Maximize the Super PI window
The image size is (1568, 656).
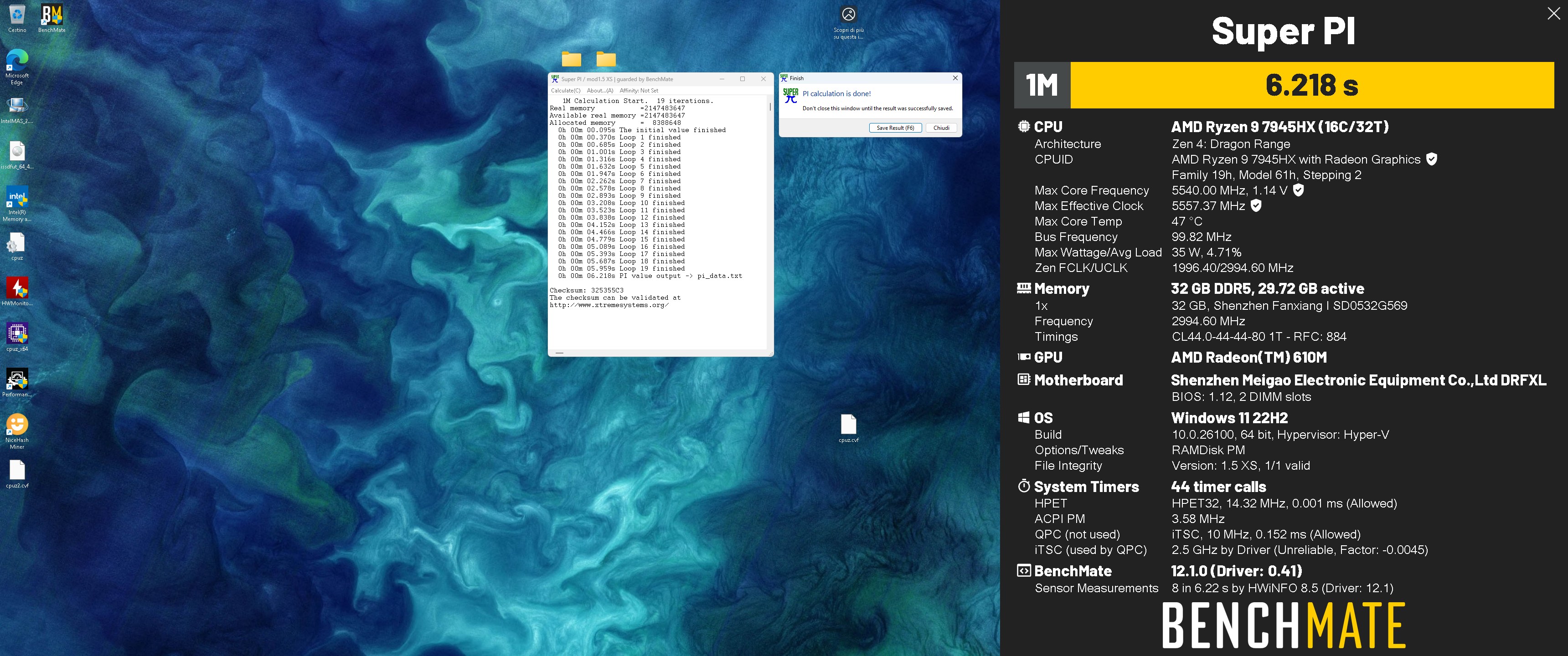742,78
